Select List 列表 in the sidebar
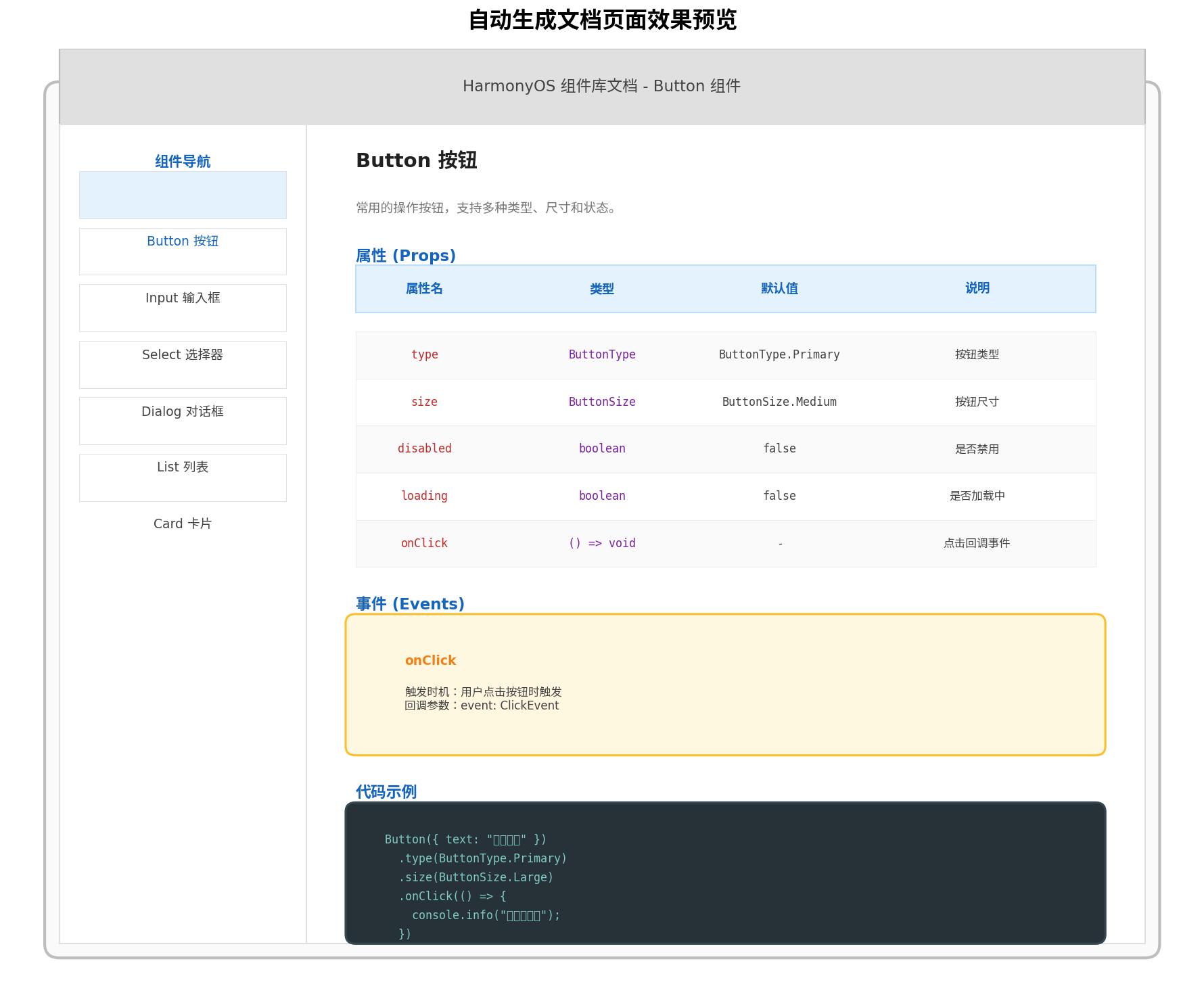 (183, 467)
